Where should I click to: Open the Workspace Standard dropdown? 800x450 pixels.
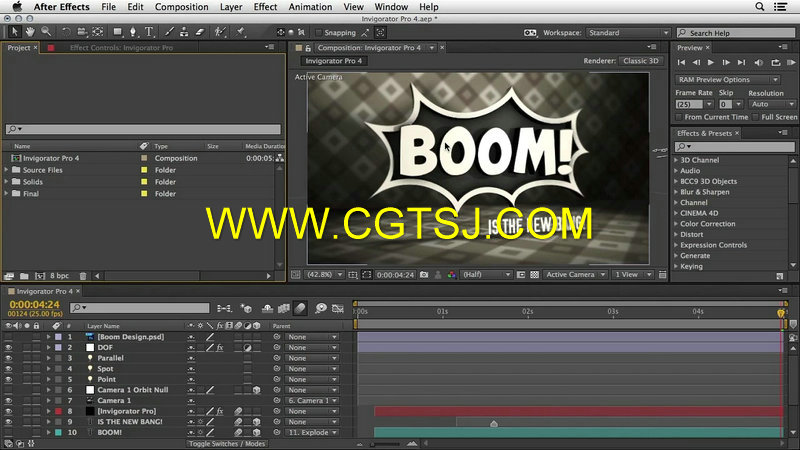pyautogui.click(x=628, y=33)
